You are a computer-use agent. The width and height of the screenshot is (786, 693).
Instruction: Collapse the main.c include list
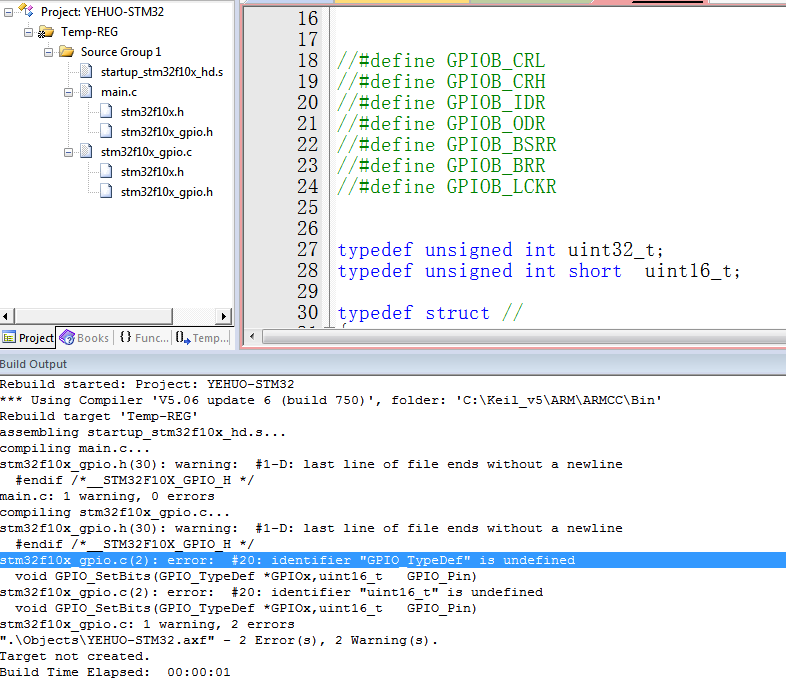[69, 92]
